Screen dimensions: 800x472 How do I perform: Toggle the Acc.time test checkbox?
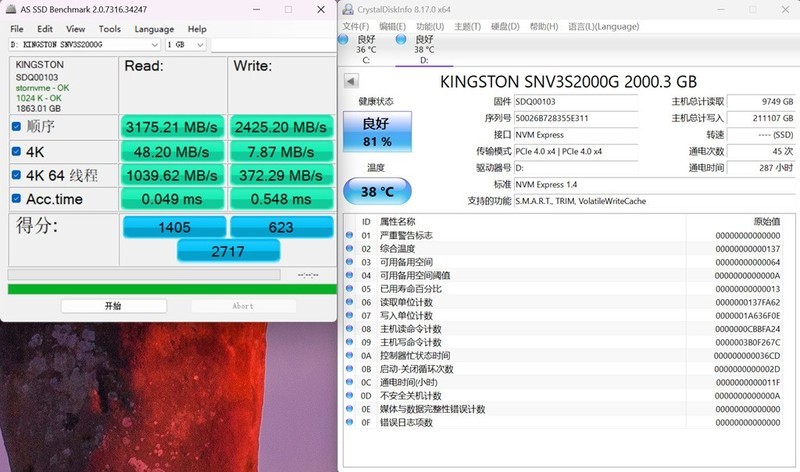coord(16,198)
